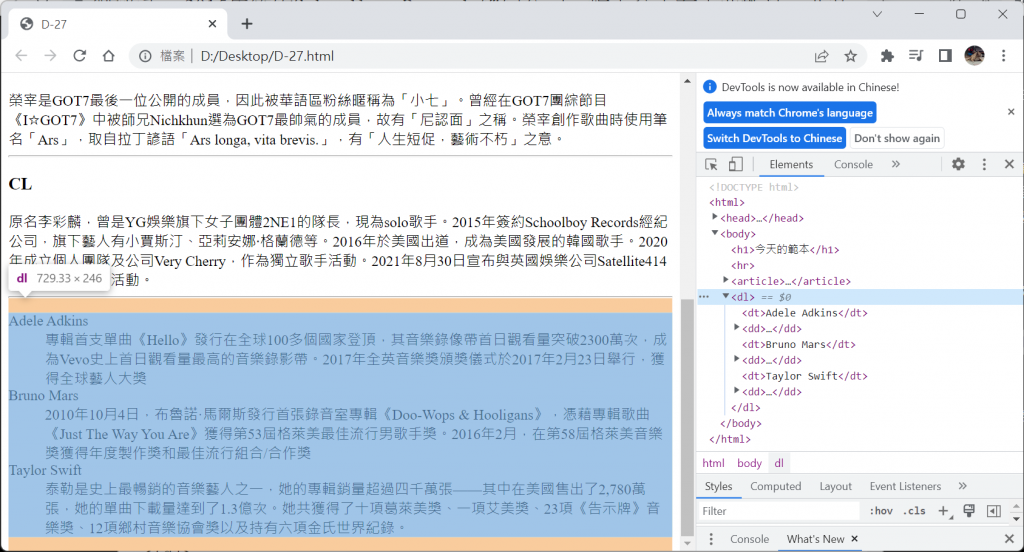Viewport: 1024px width, 552px height.
Task: Show more DevTools panels chevron
Action: click(896, 165)
